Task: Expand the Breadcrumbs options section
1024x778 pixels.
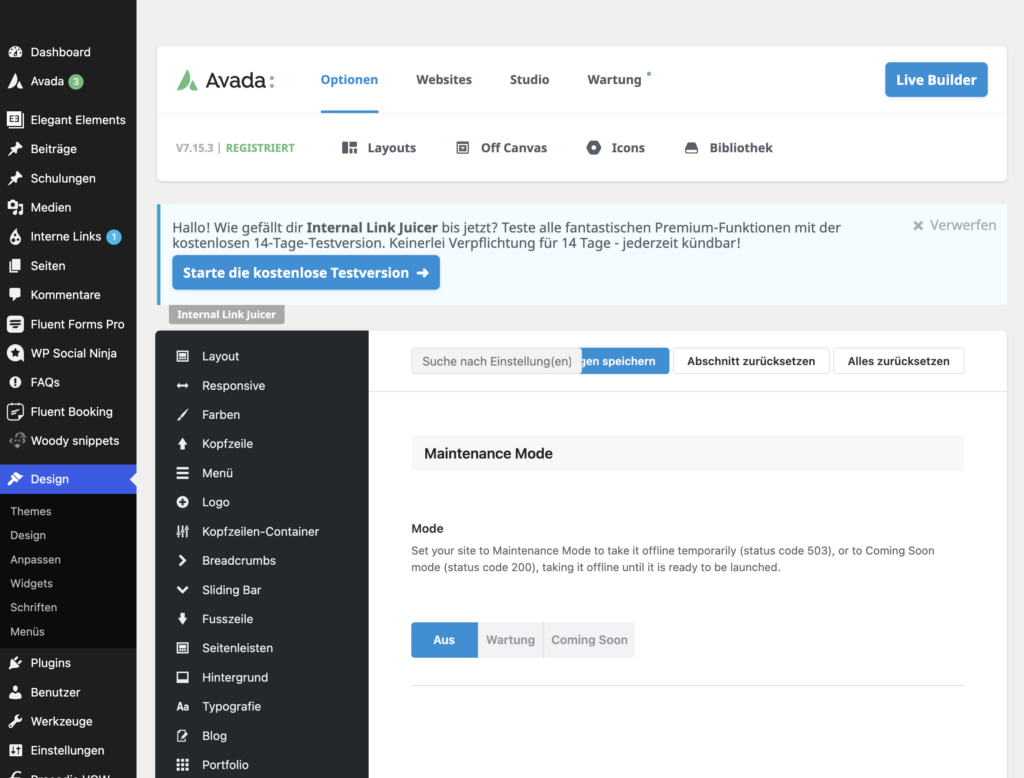Action: click(262, 560)
